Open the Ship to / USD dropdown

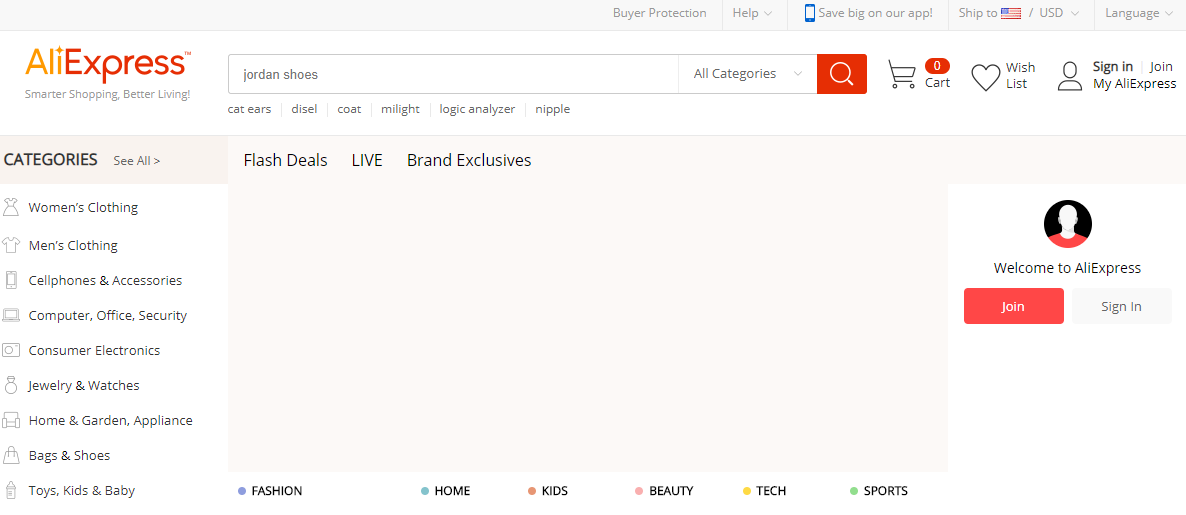1018,13
